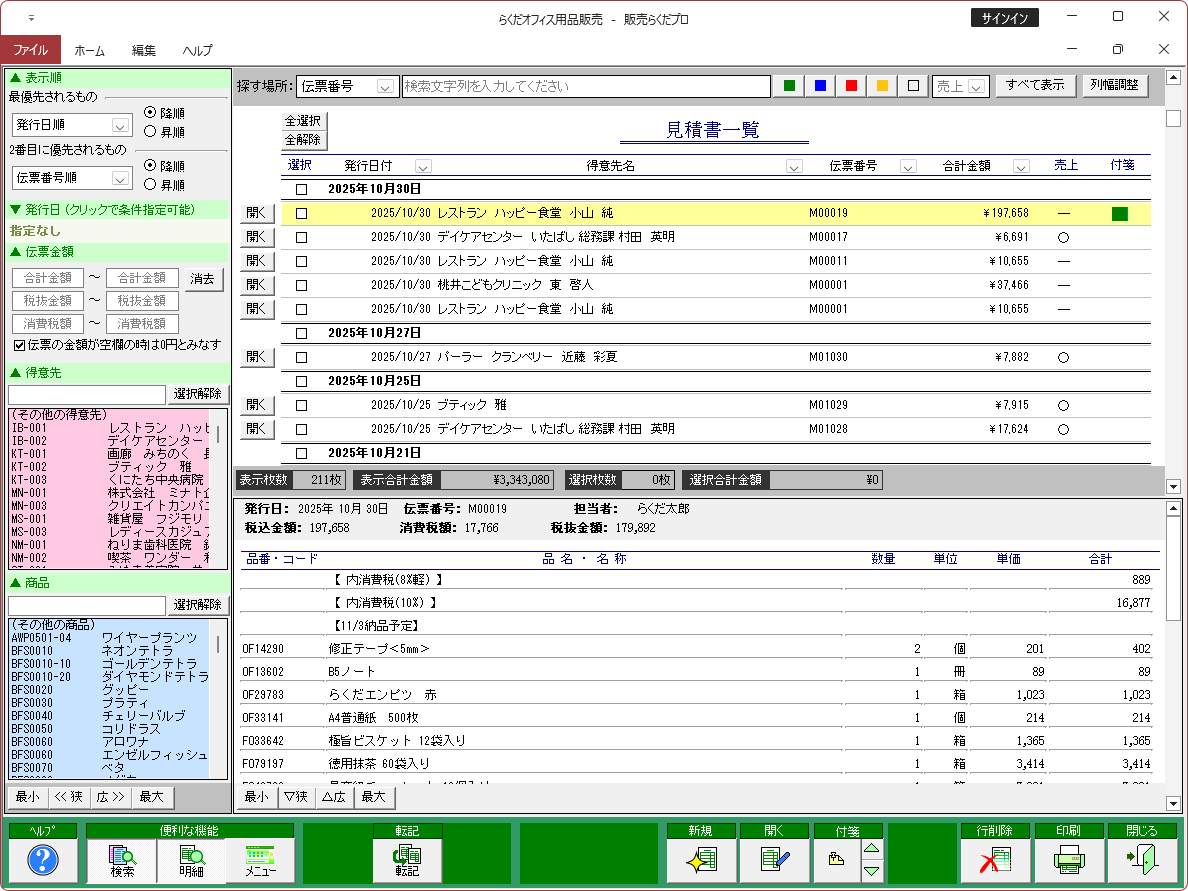Screen dimensions: 1188x891
Task: Click the 印刷 printer icon
Action: 1068,860
